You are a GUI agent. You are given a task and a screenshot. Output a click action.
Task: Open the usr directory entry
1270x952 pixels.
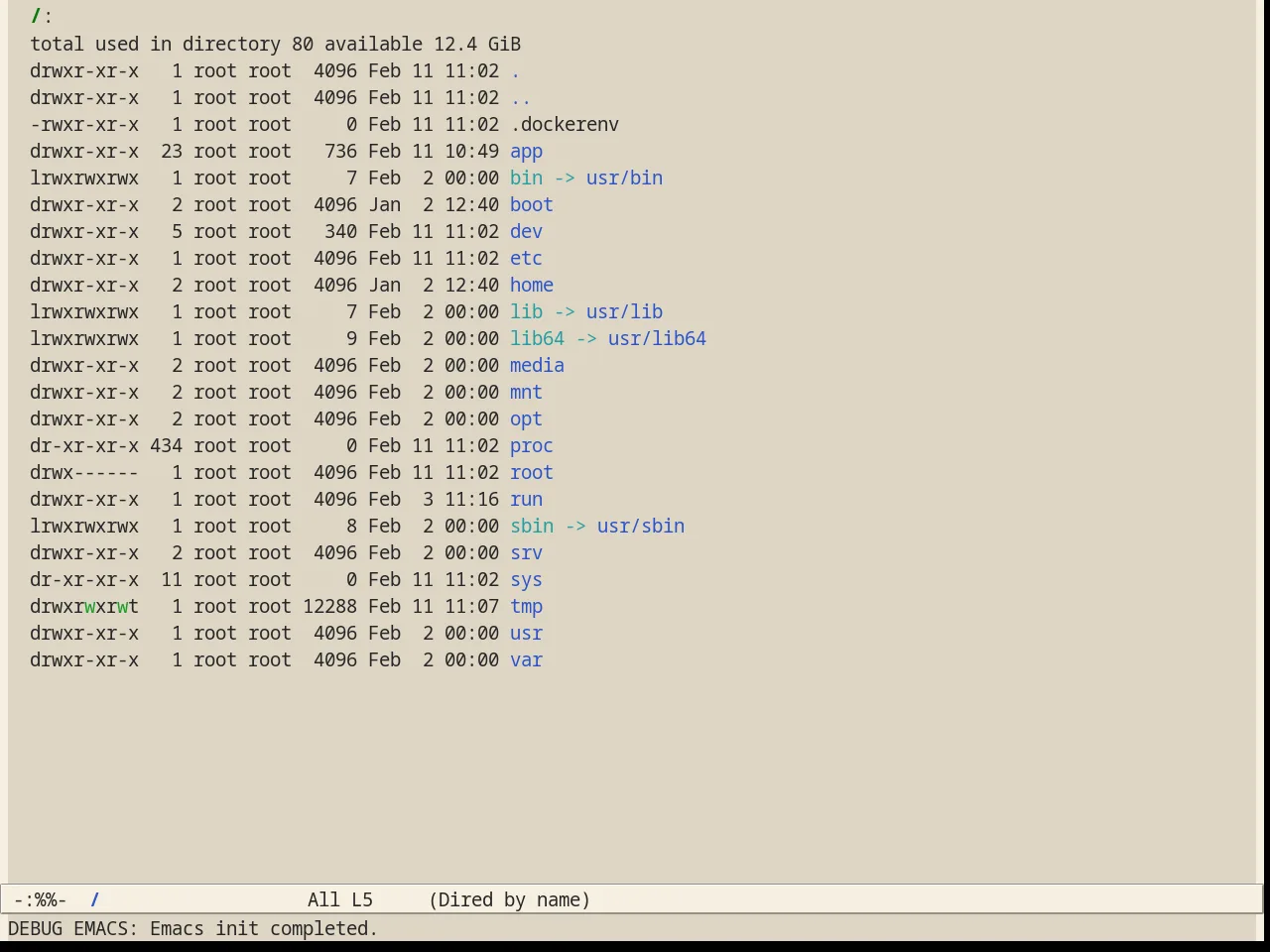click(x=526, y=634)
